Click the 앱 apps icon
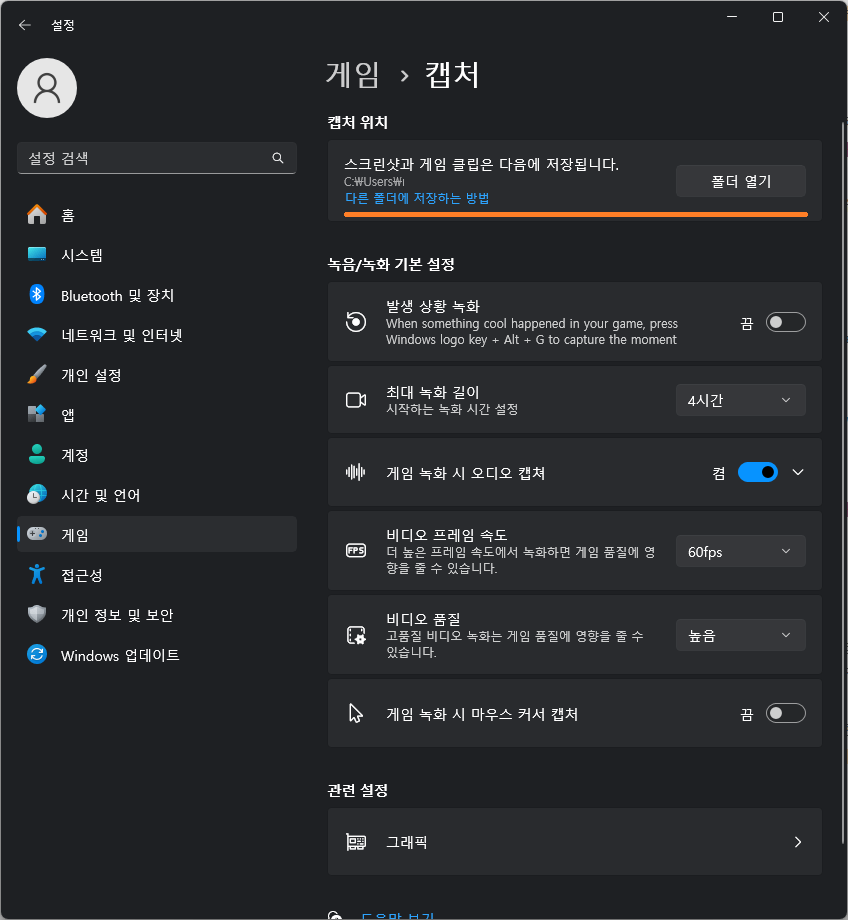 click(x=37, y=414)
